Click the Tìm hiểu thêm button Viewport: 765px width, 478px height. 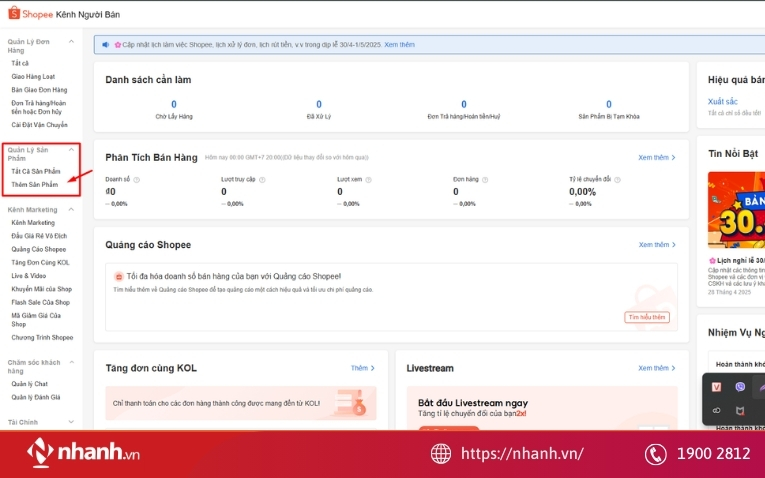647,318
